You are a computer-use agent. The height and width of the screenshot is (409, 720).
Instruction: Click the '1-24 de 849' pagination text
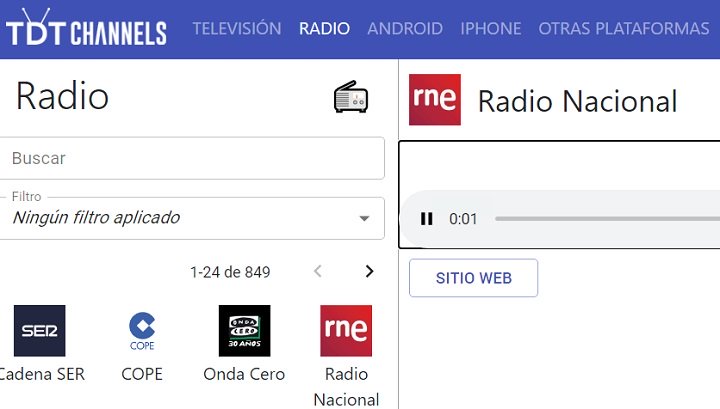click(x=230, y=272)
